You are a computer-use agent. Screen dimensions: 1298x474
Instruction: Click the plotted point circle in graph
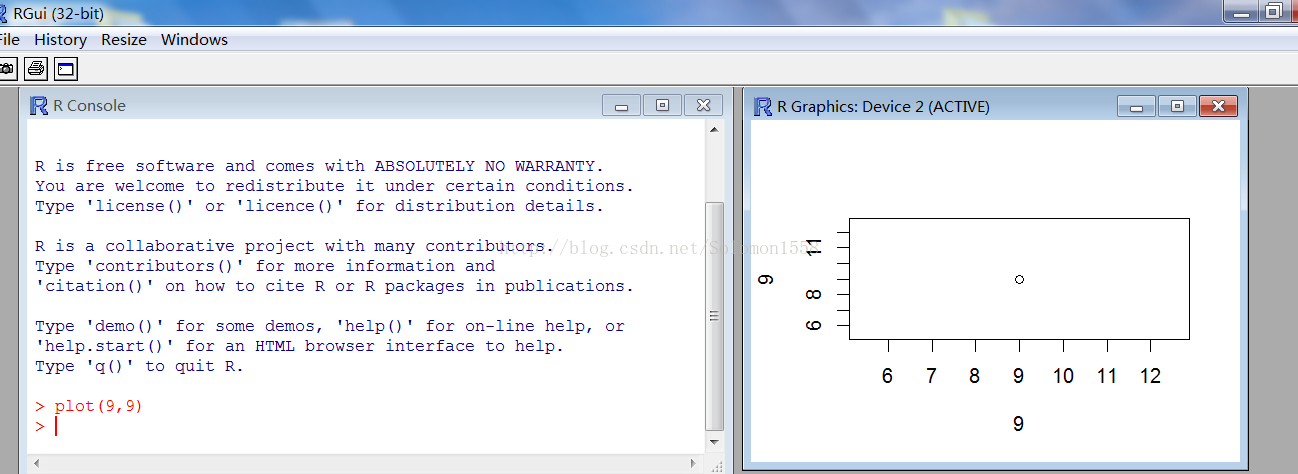tap(1019, 279)
